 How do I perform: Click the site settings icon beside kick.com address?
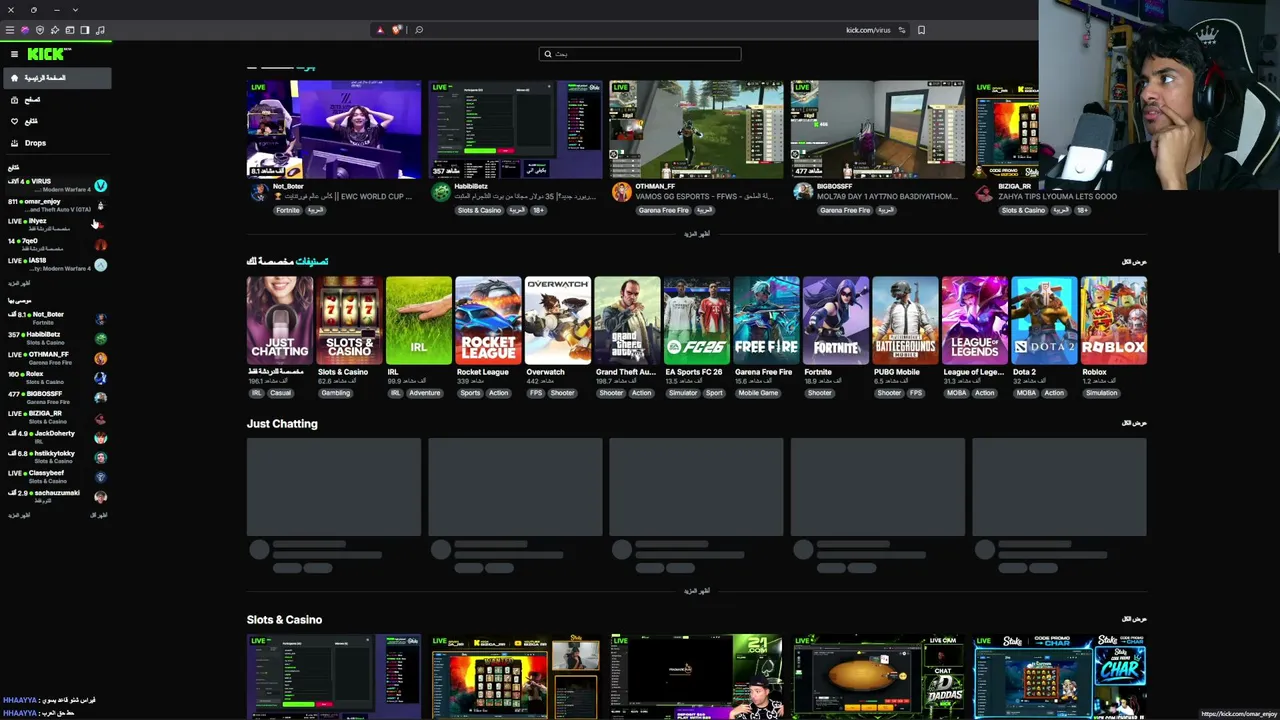[x=901, y=30]
